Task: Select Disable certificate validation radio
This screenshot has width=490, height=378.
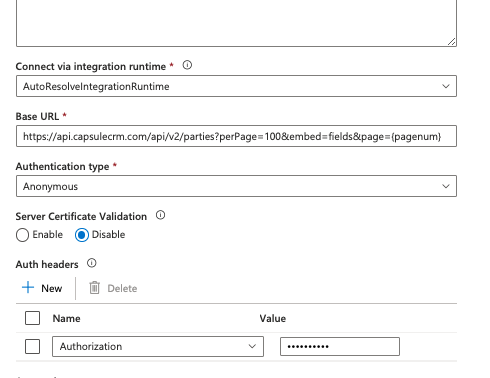Action: click(82, 235)
